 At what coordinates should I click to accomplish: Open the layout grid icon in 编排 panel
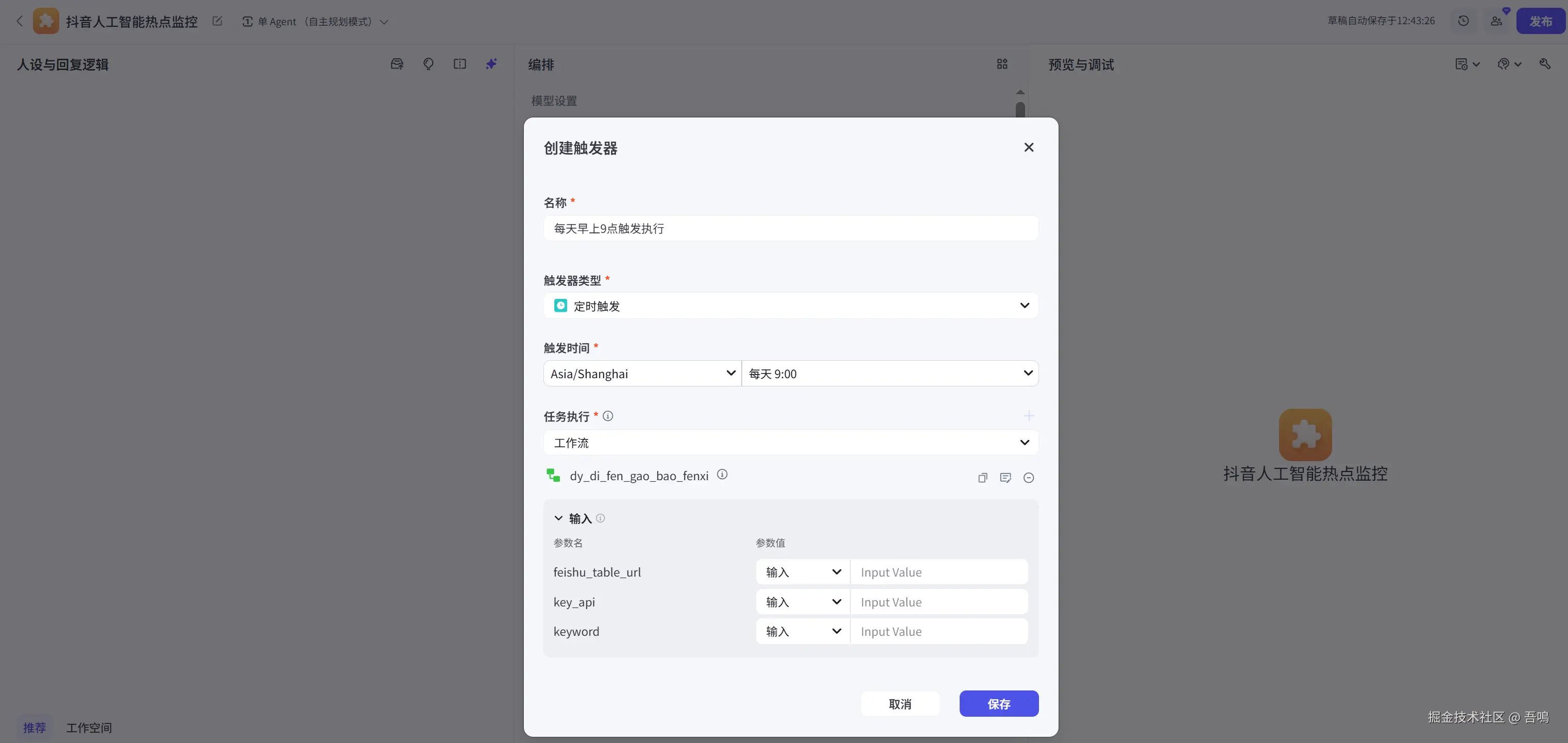tap(1002, 64)
